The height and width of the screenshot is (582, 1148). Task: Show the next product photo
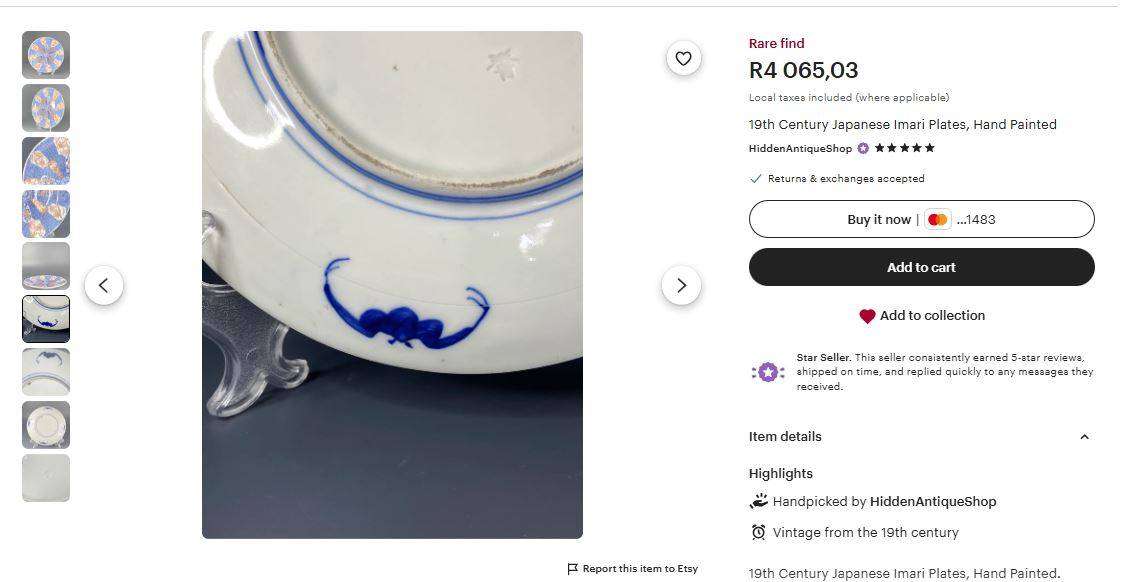tap(681, 286)
